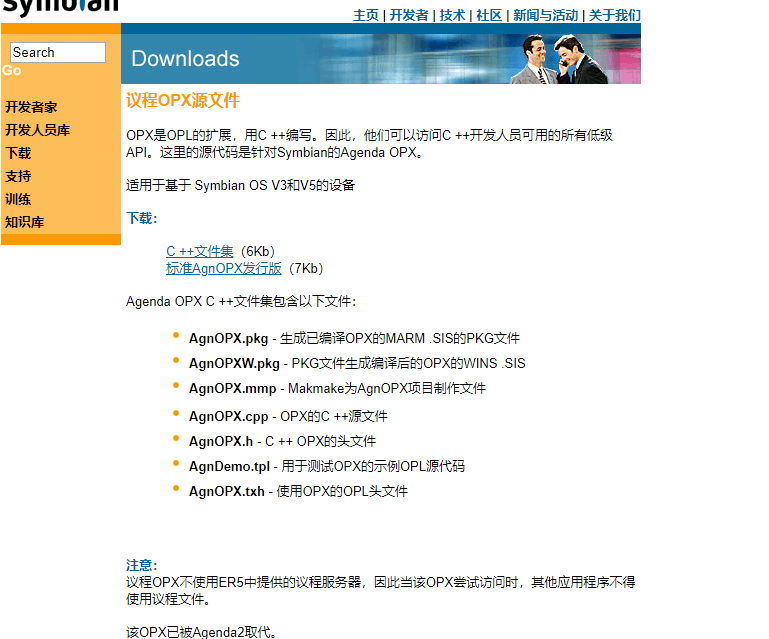Click the 下载: section label
The height and width of the screenshot is (639, 769).
[x=142, y=218]
